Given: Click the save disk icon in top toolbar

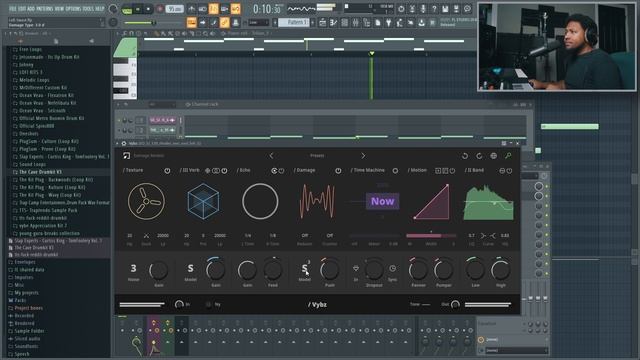Looking at the screenshot, I should pos(445,9).
